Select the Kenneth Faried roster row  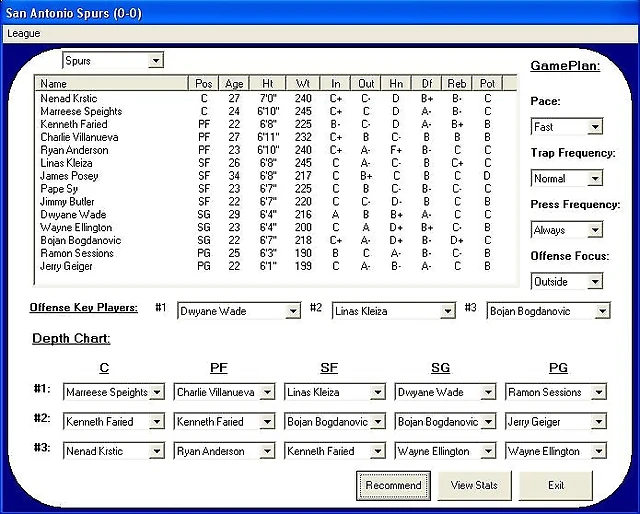pos(276,124)
